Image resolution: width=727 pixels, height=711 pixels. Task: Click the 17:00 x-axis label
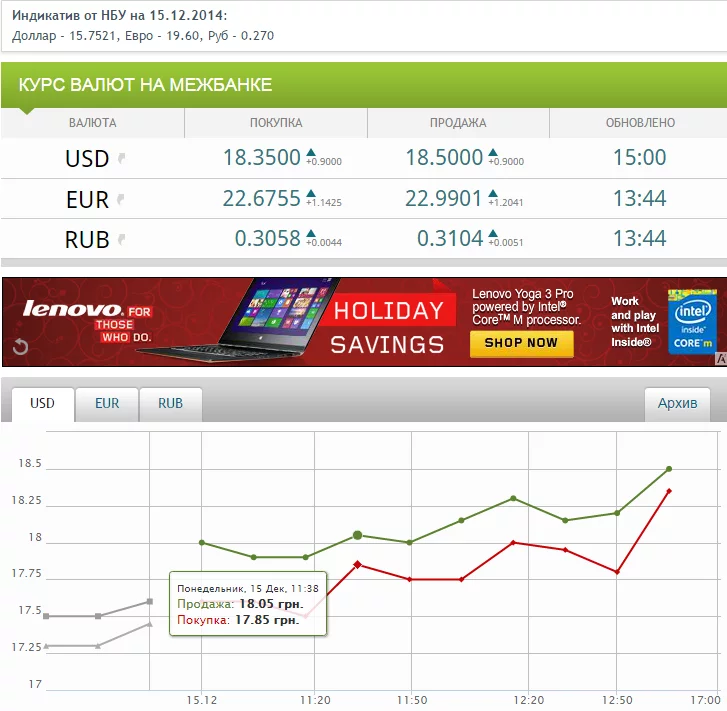pyautogui.click(x=706, y=700)
